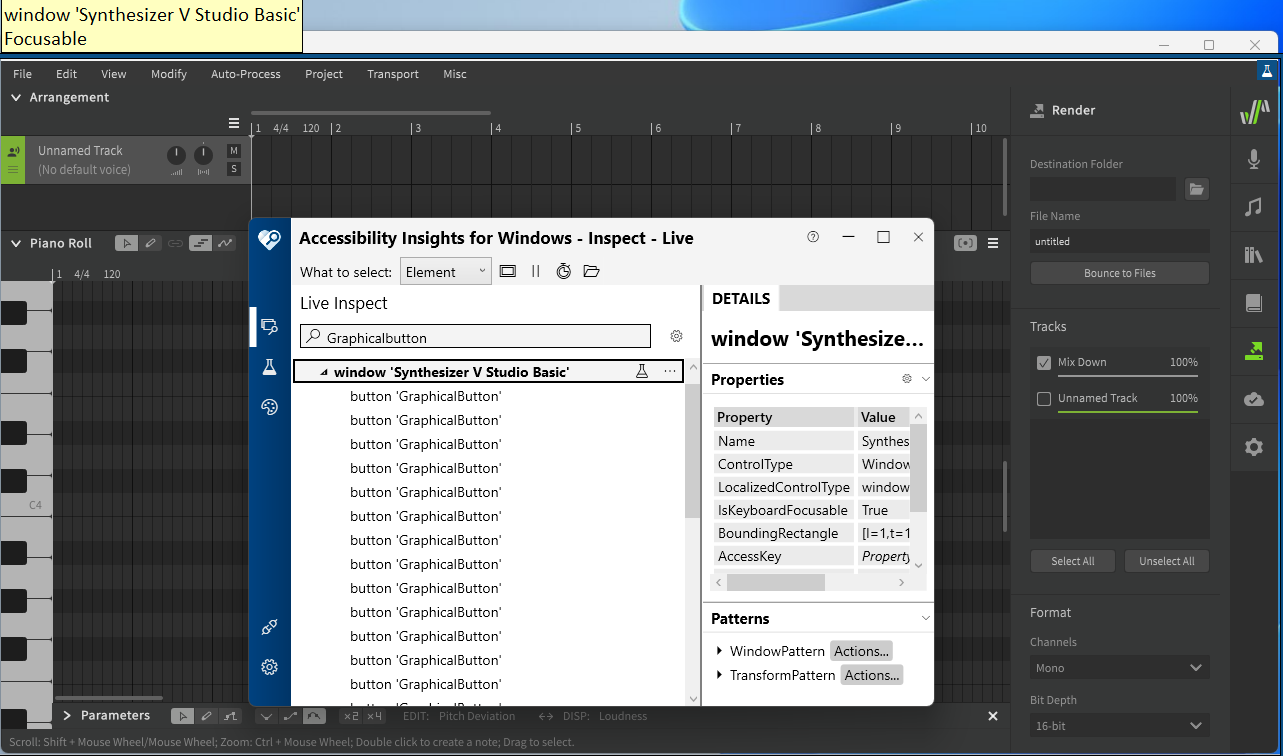Toggle the Mix Down checkbox

pos(1044,363)
